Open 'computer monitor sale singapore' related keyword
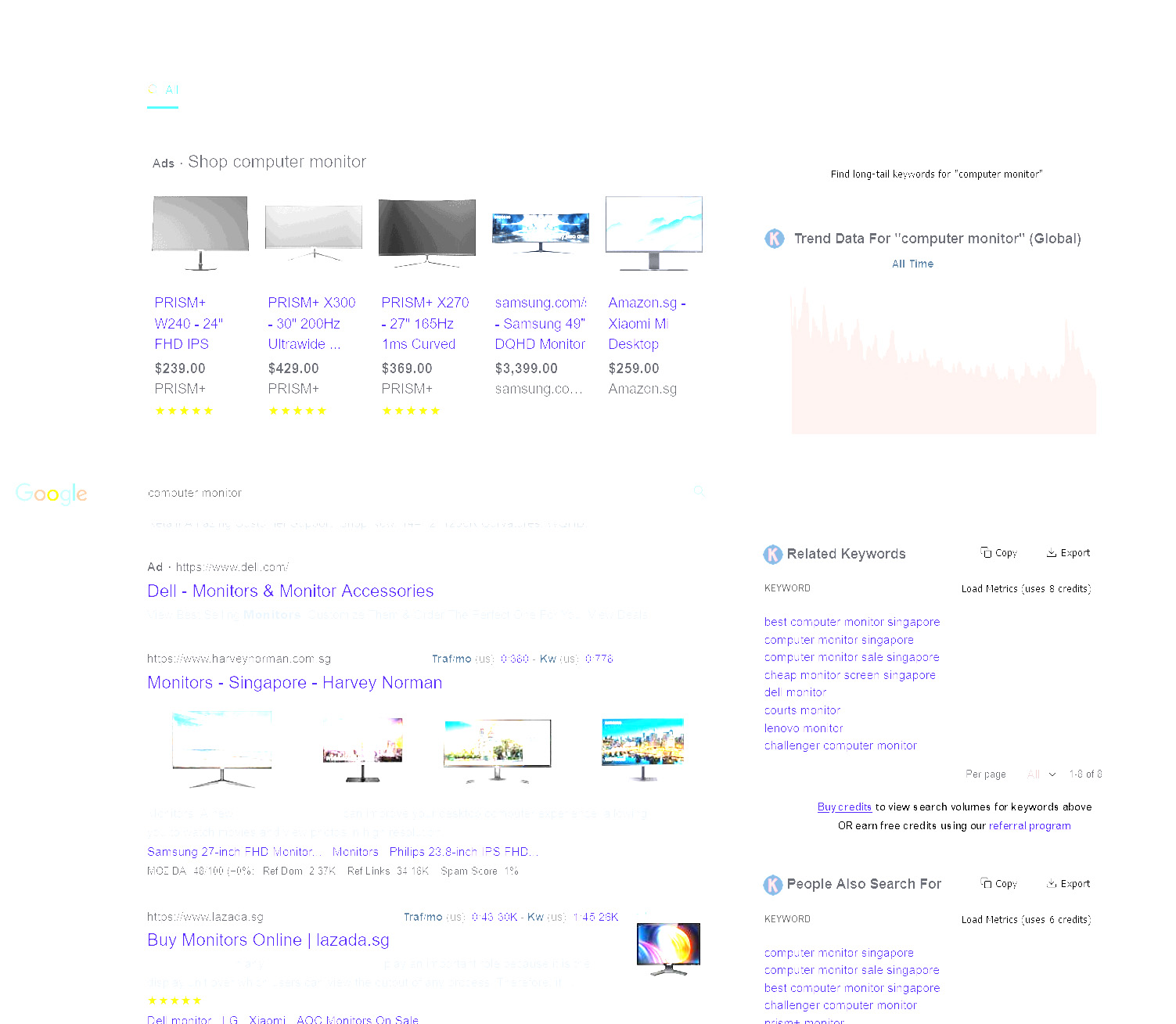Image resolution: width=1176 pixels, height=1024 pixels. click(851, 658)
